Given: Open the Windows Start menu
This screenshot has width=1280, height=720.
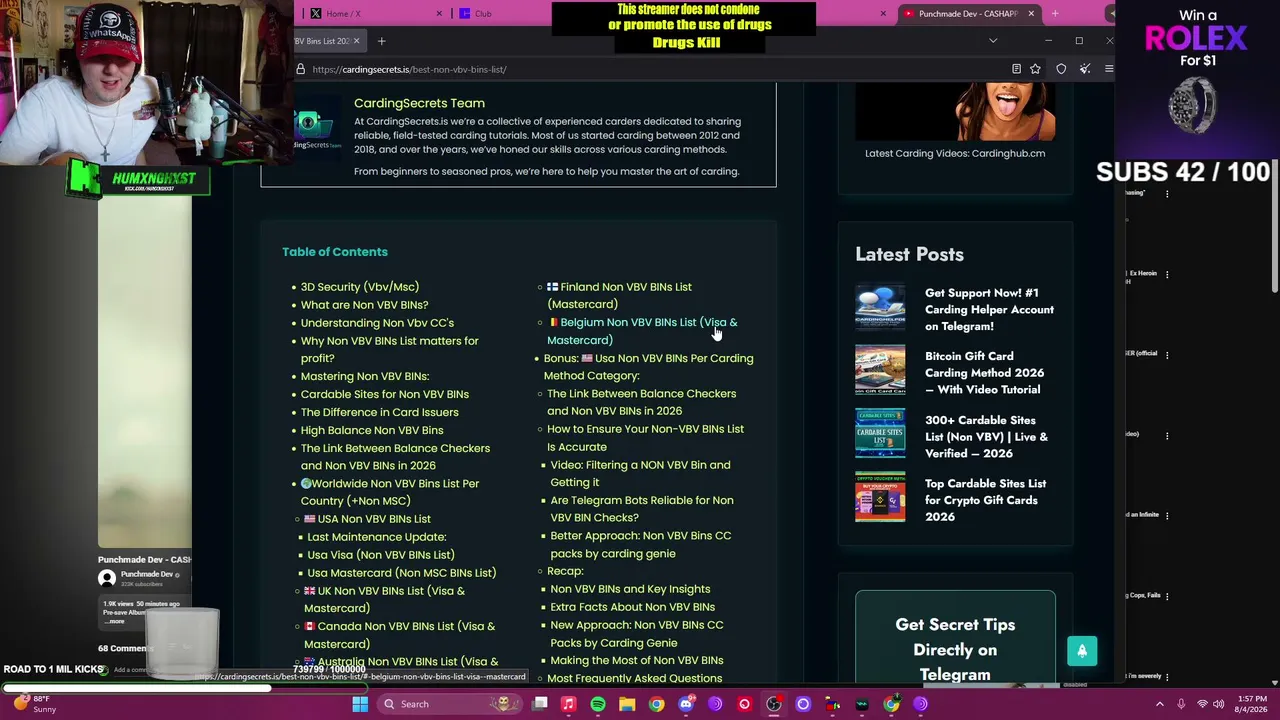Looking at the screenshot, I should tap(360, 704).
